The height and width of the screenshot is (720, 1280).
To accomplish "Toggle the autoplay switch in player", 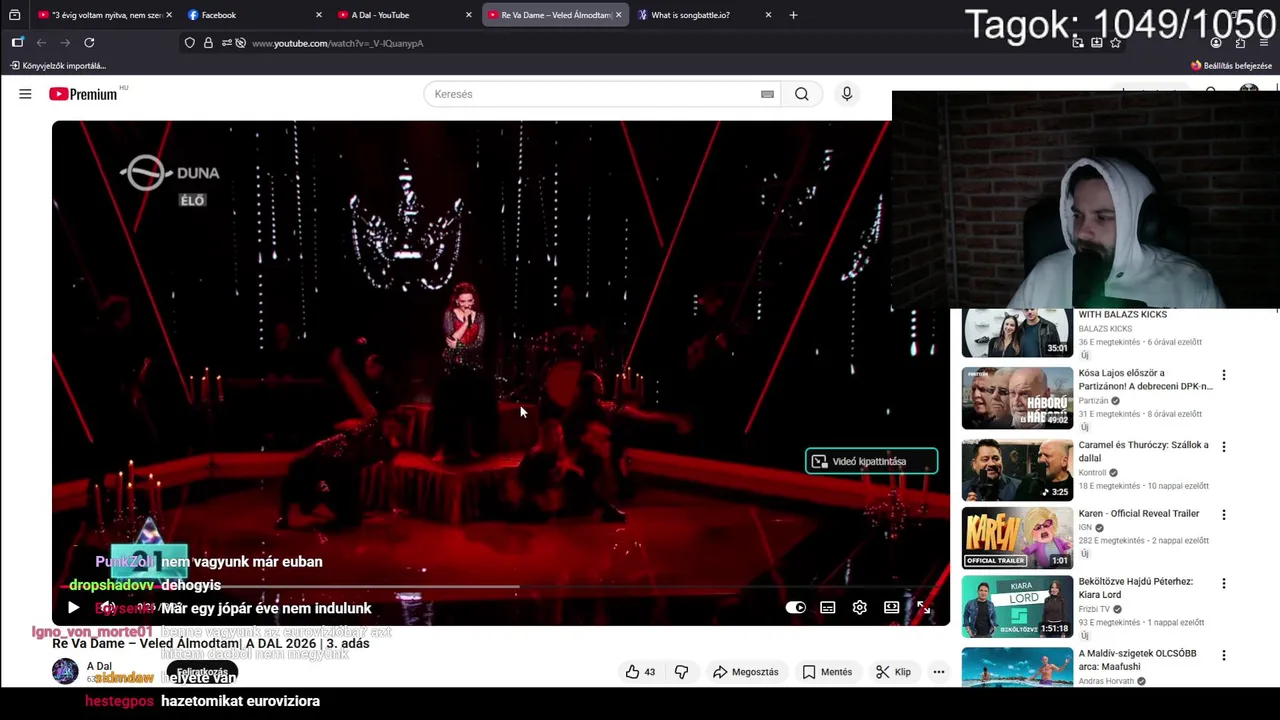I will pos(796,607).
